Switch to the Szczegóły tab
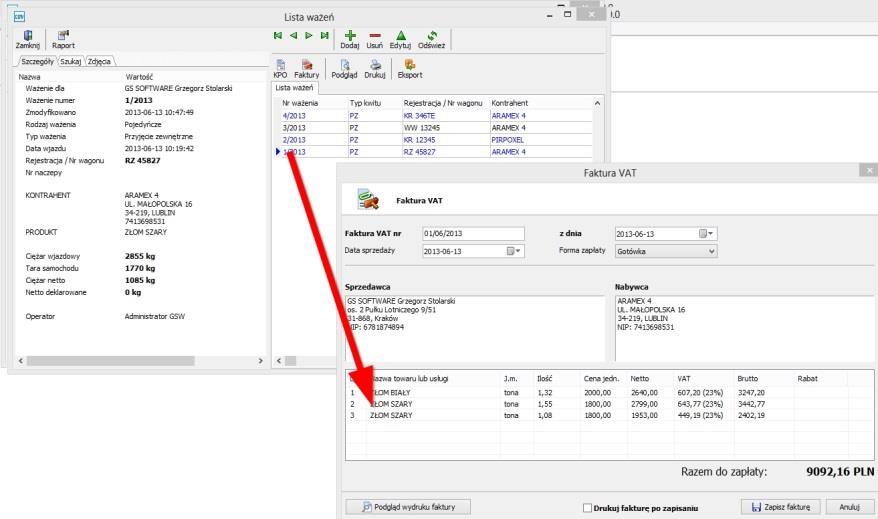 pyautogui.click(x=38, y=62)
